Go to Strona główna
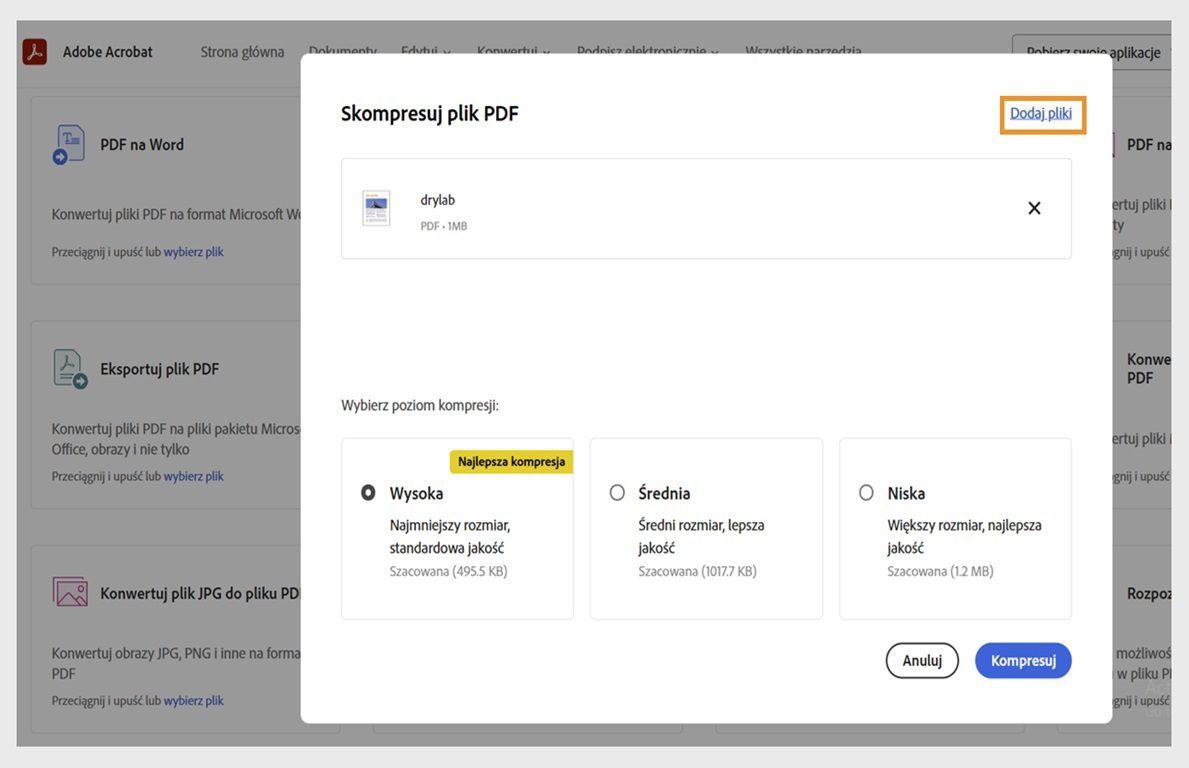 (242, 52)
